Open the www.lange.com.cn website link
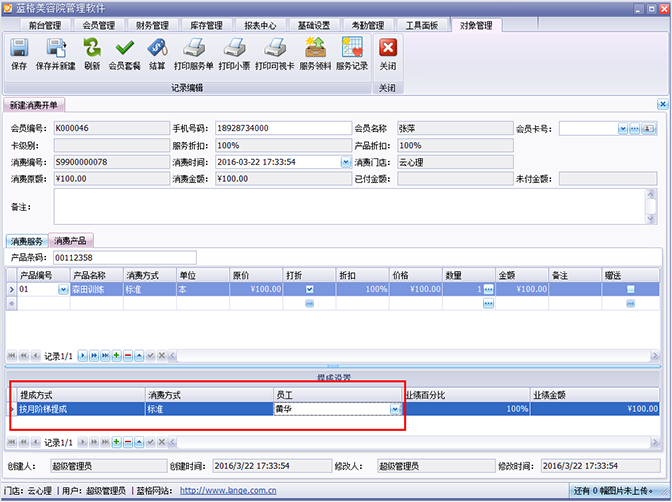 228,491
